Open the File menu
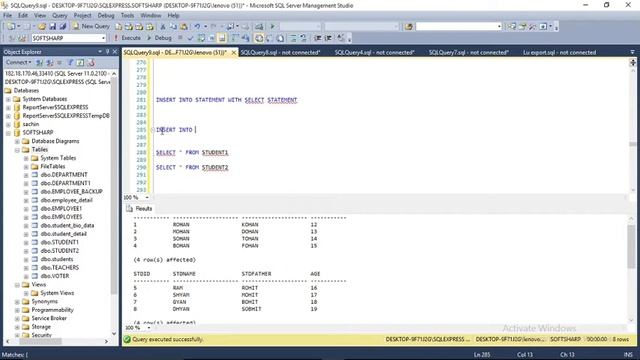The image size is (640, 360). pos(8,16)
